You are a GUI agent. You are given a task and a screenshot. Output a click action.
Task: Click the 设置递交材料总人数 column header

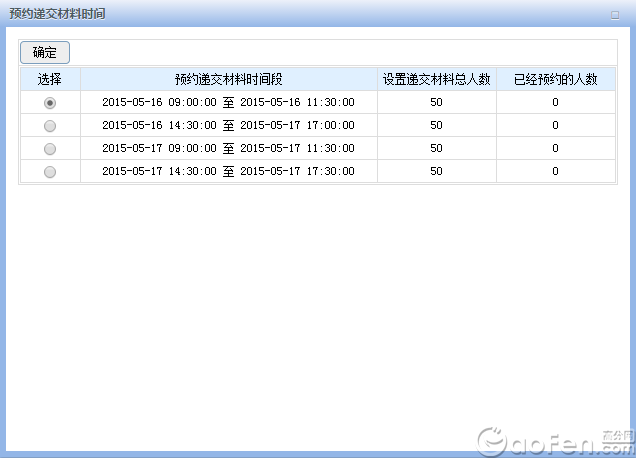pos(436,80)
